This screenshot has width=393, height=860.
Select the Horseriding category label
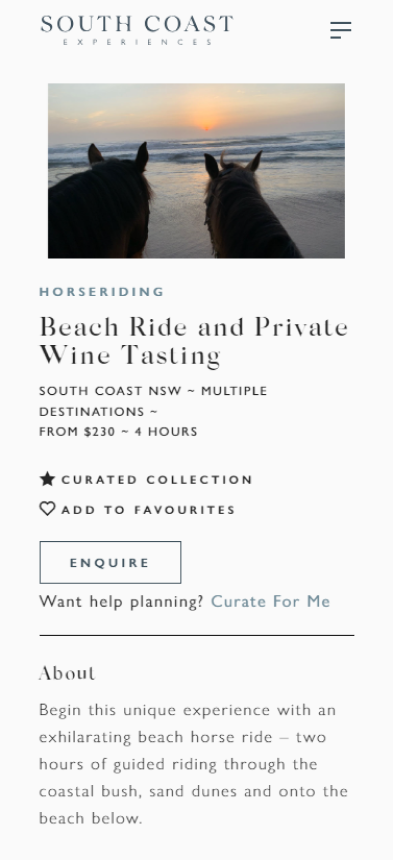coord(101,292)
